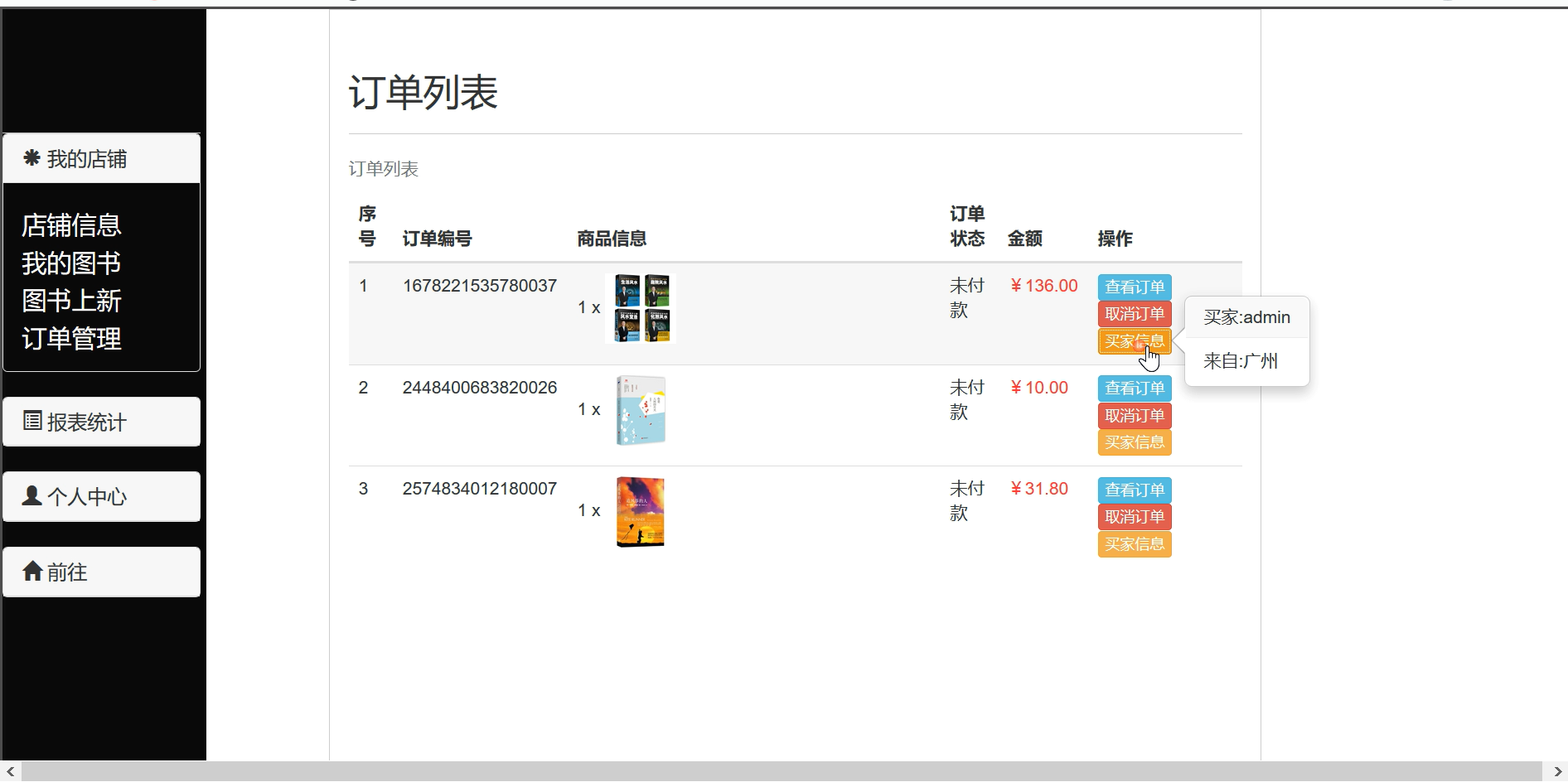The height and width of the screenshot is (782, 1568).
Task: Click 取消订单 on the first order
Action: click(1134, 313)
